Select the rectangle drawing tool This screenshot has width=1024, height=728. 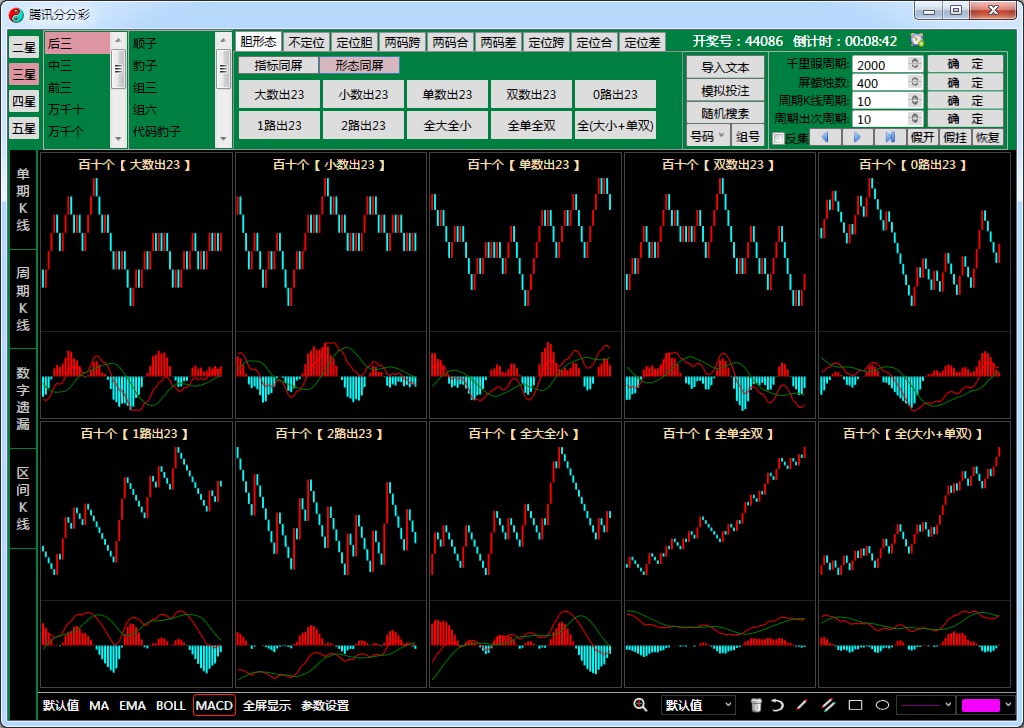[855, 705]
